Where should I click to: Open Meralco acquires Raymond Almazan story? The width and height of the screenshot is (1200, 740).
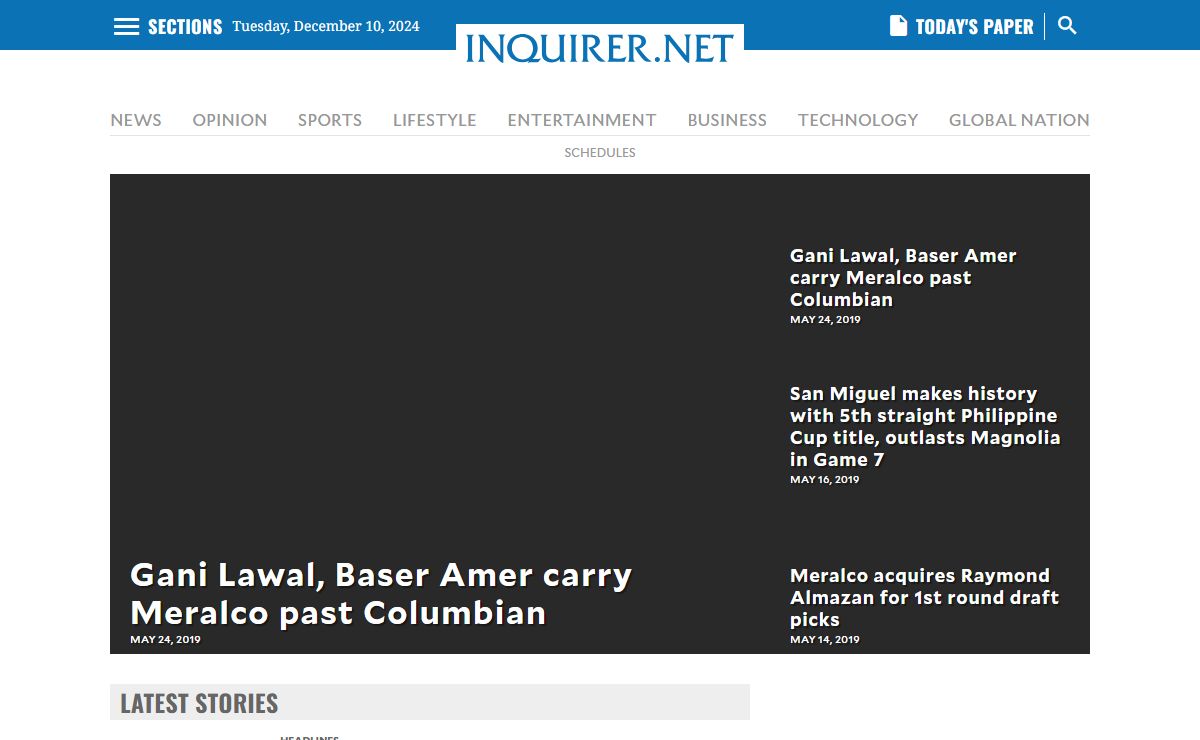(924, 597)
